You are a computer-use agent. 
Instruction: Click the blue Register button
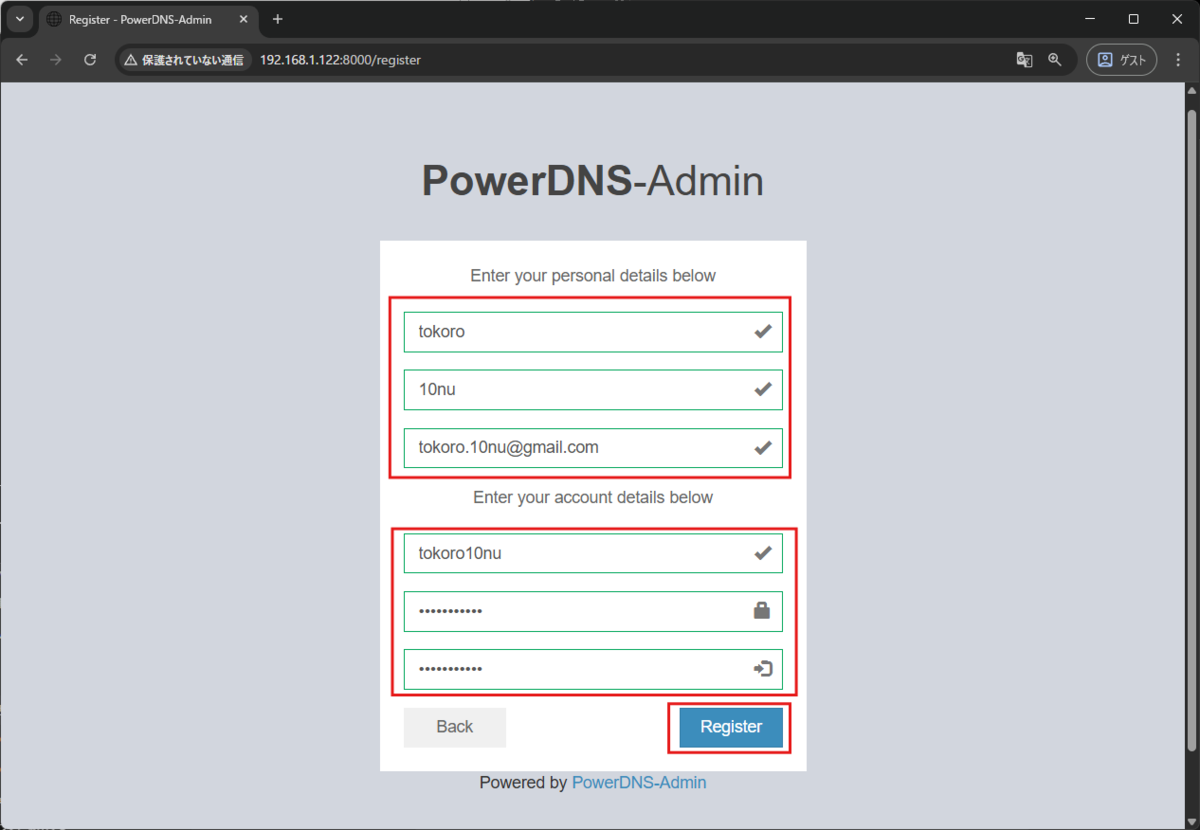pyautogui.click(x=731, y=727)
